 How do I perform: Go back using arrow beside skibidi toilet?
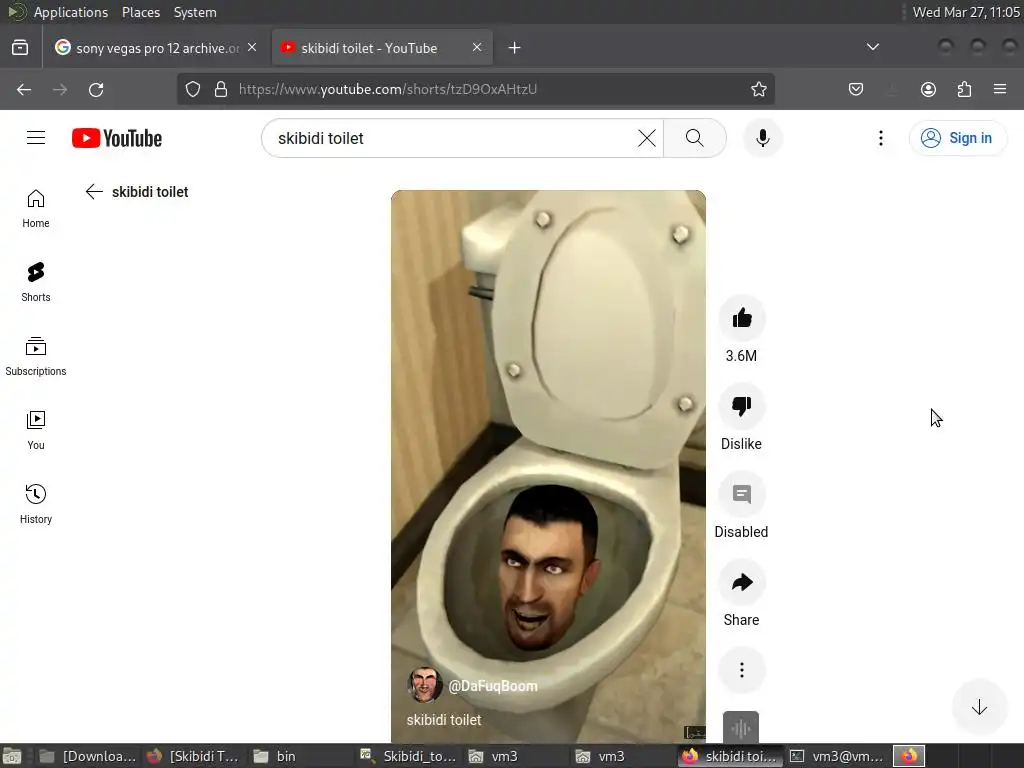94,191
